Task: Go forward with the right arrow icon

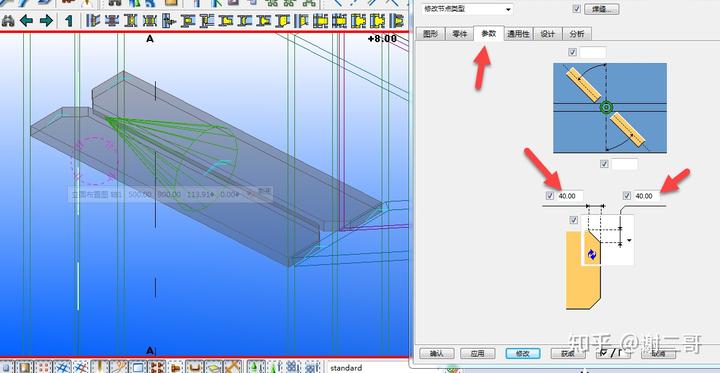Action: click(x=46, y=21)
